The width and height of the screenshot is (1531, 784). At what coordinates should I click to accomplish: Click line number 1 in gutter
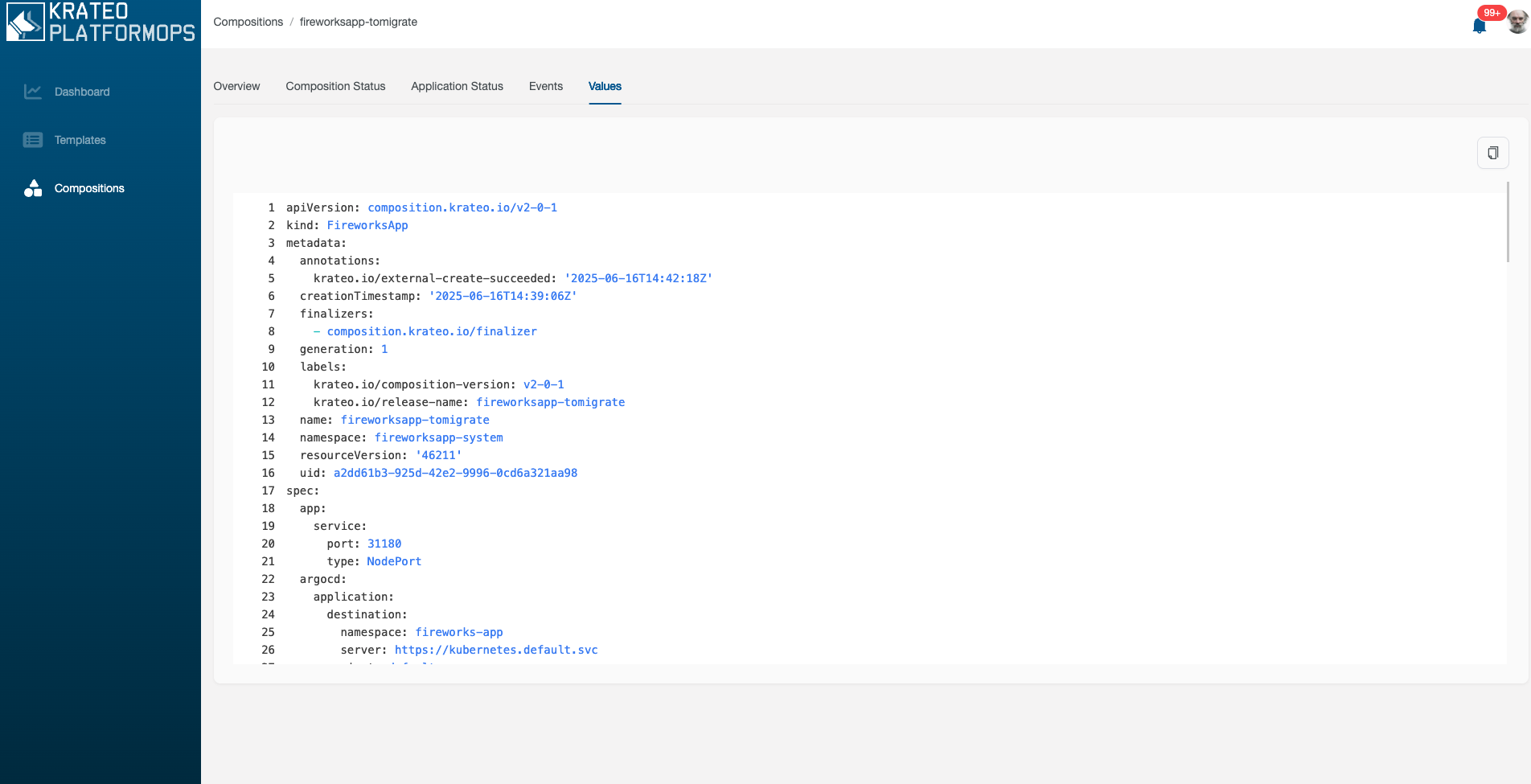pos(271,207)
